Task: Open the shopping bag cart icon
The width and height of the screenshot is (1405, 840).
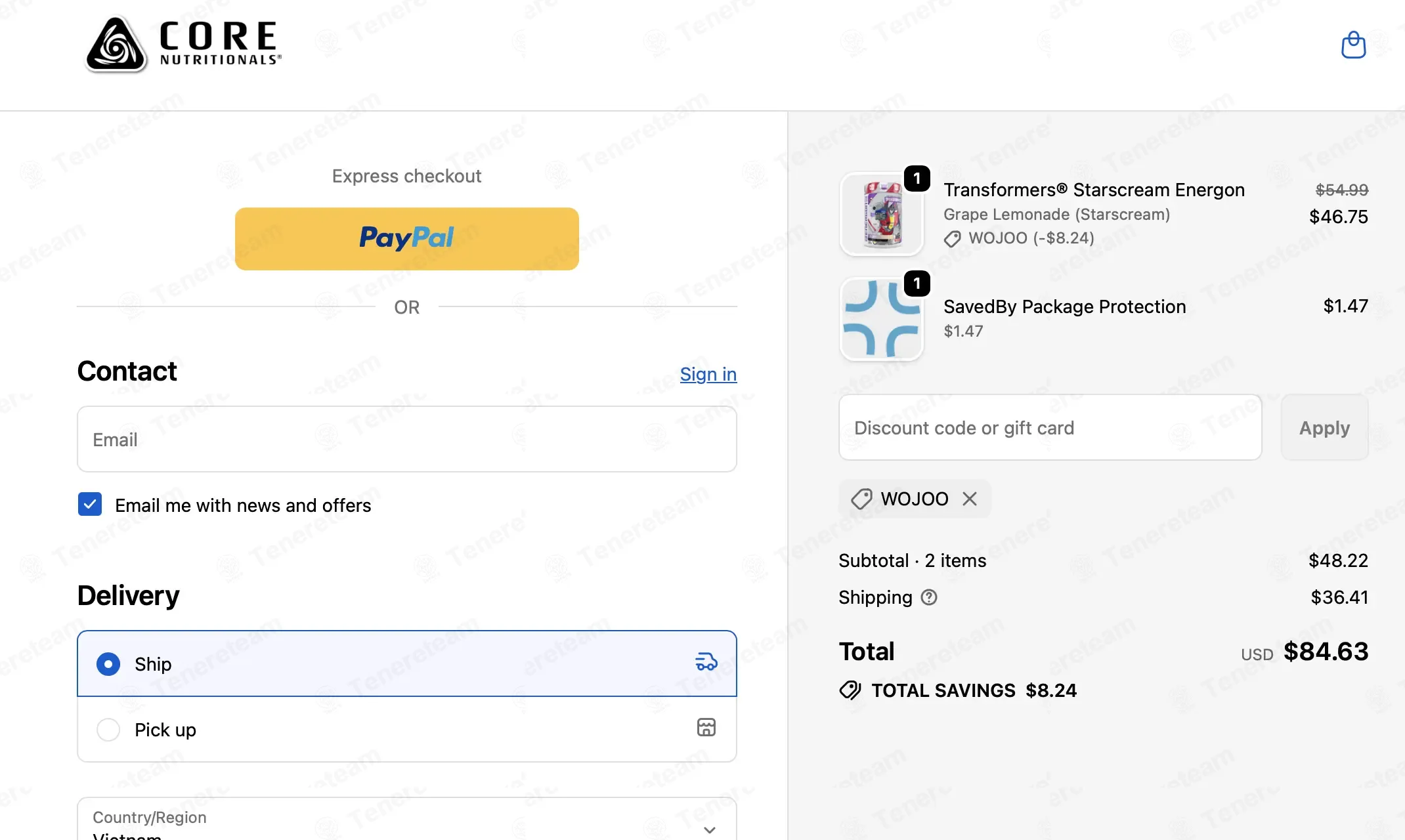Action: pyautogui.click(x=1353, y=45)
